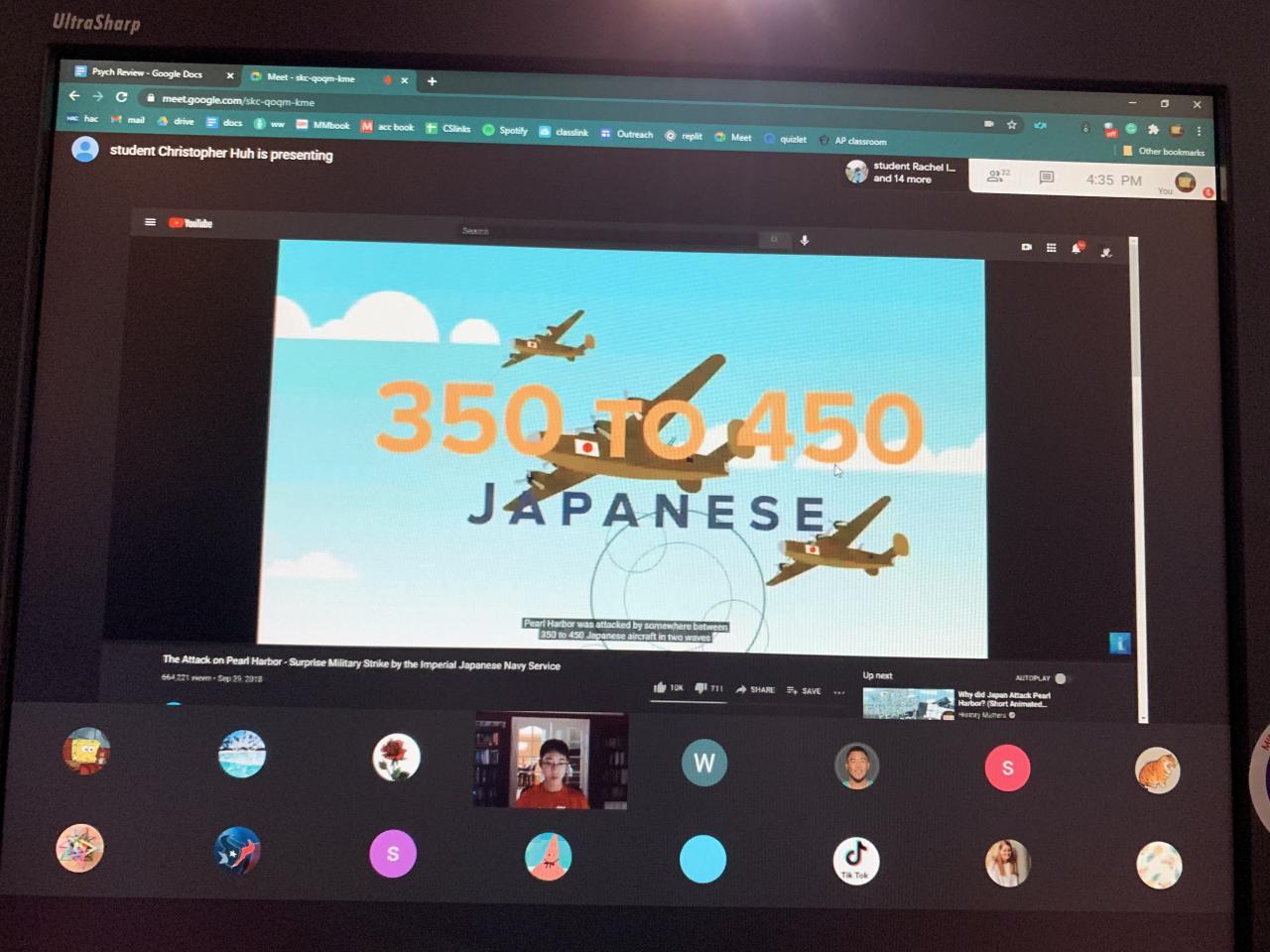Image resolution: width=1270 pixels, height=952 pixels.
Task: Click the presenter's webcam video tile
Action: point(551,760)
